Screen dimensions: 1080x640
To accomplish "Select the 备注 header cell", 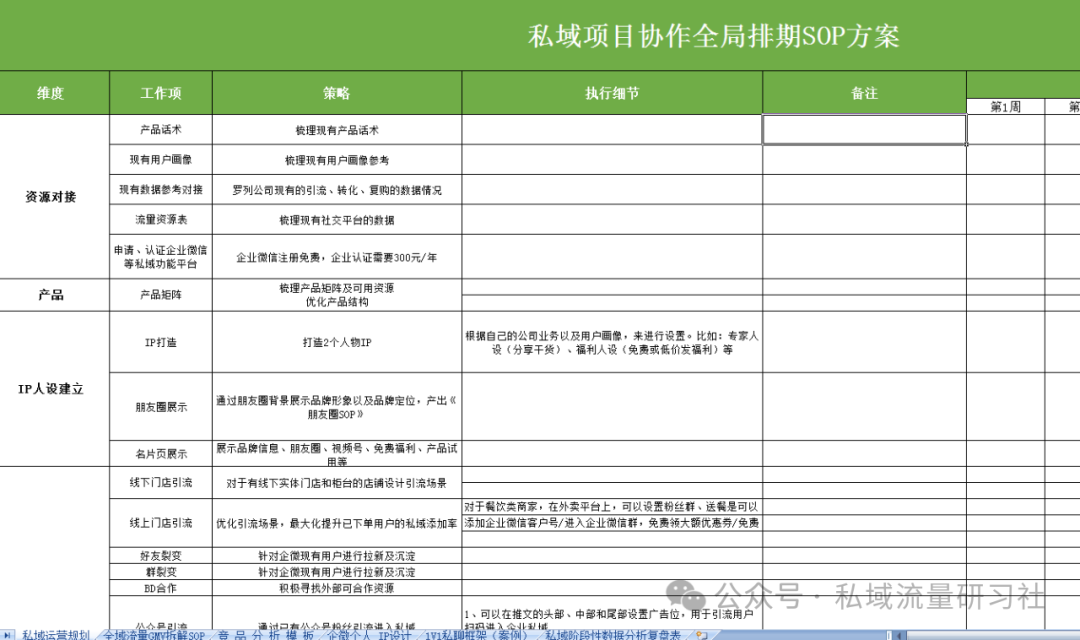I will [x=864, y=93].
